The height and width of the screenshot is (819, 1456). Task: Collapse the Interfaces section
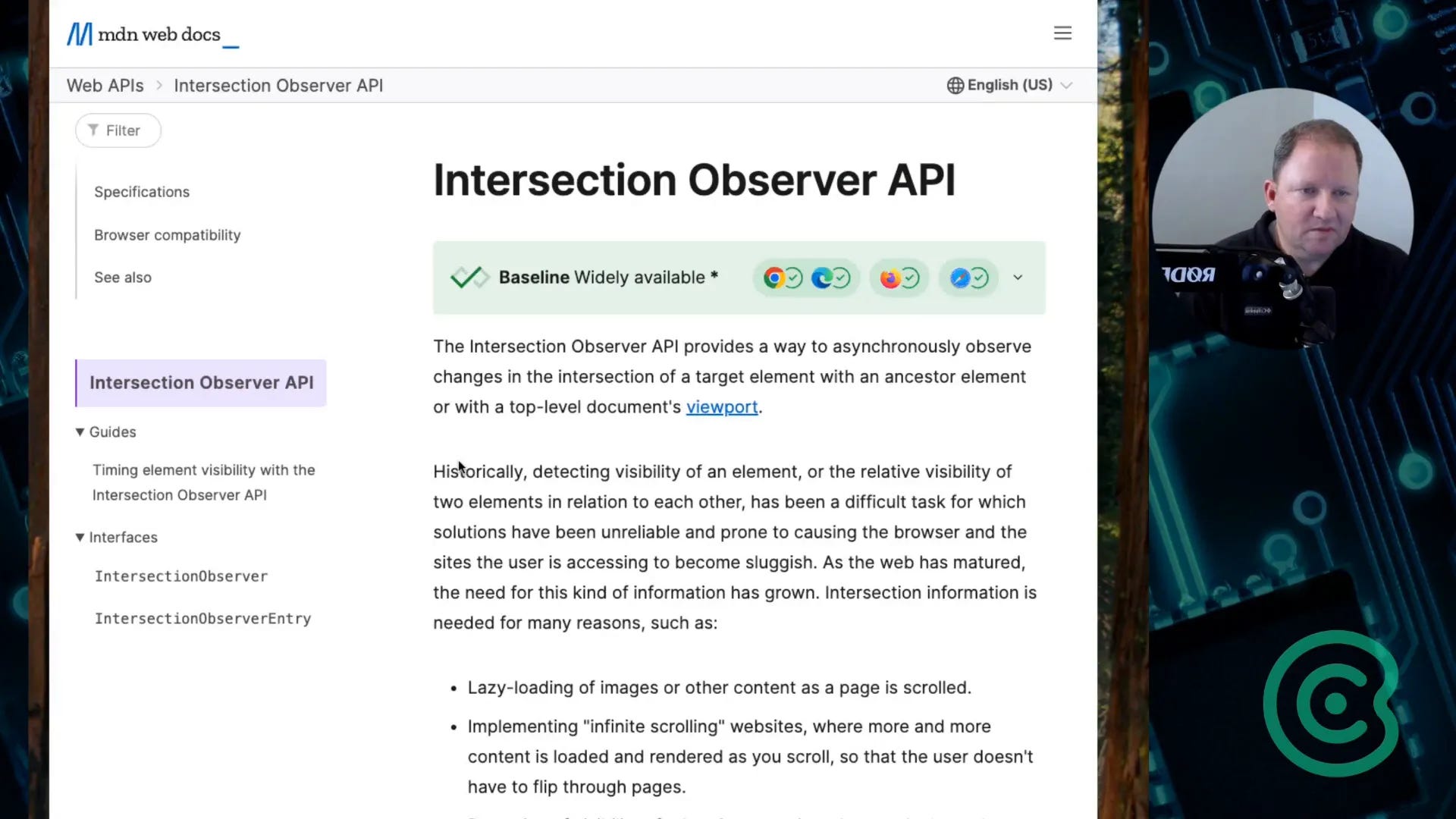80,537
